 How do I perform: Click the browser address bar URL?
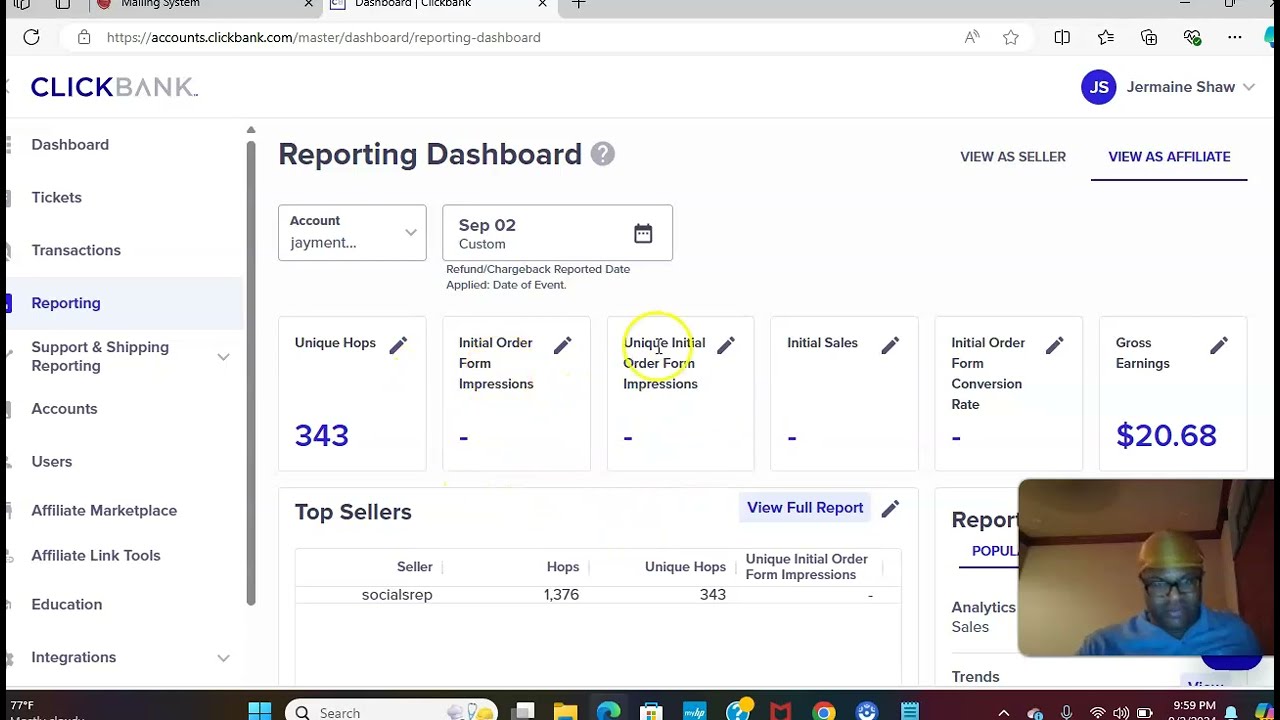pyautogui.click(x=324, y=37)
